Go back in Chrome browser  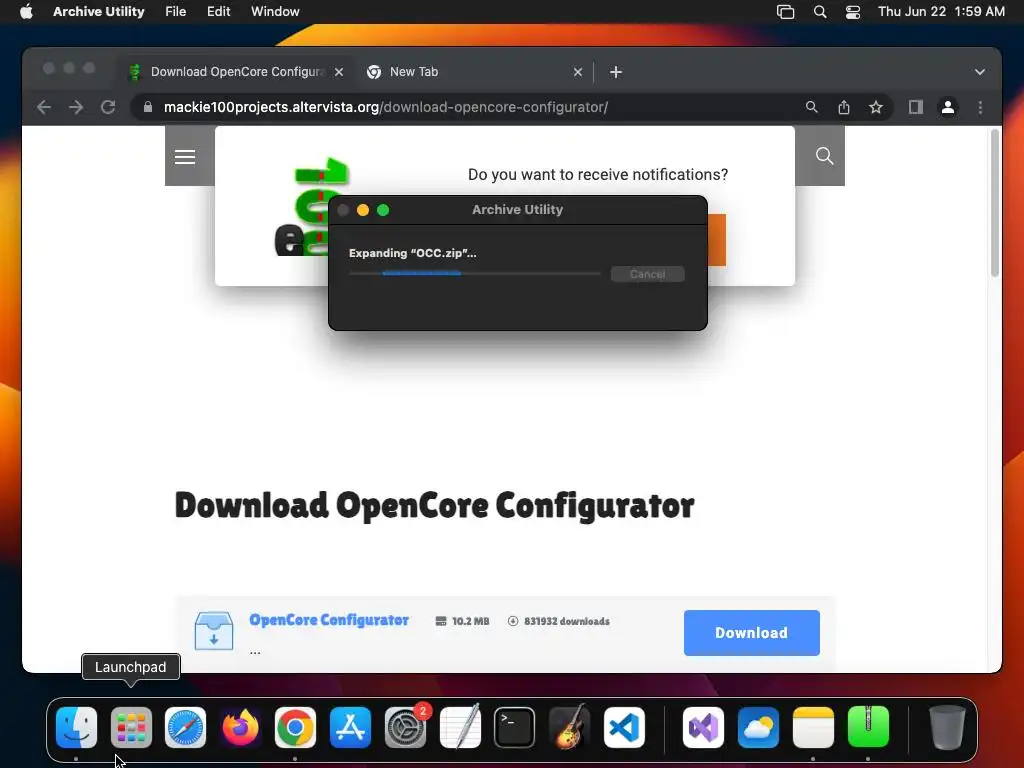pyautogui.click(x=44, y=107)
